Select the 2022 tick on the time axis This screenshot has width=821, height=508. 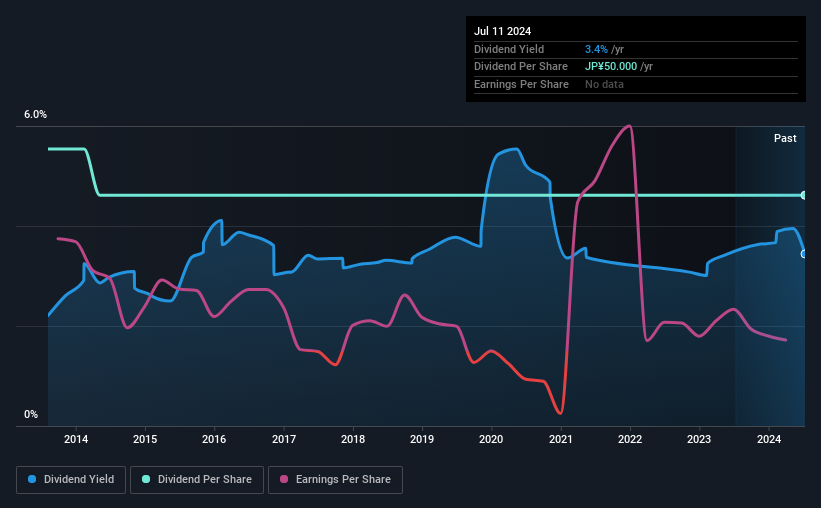coord(630,439)
